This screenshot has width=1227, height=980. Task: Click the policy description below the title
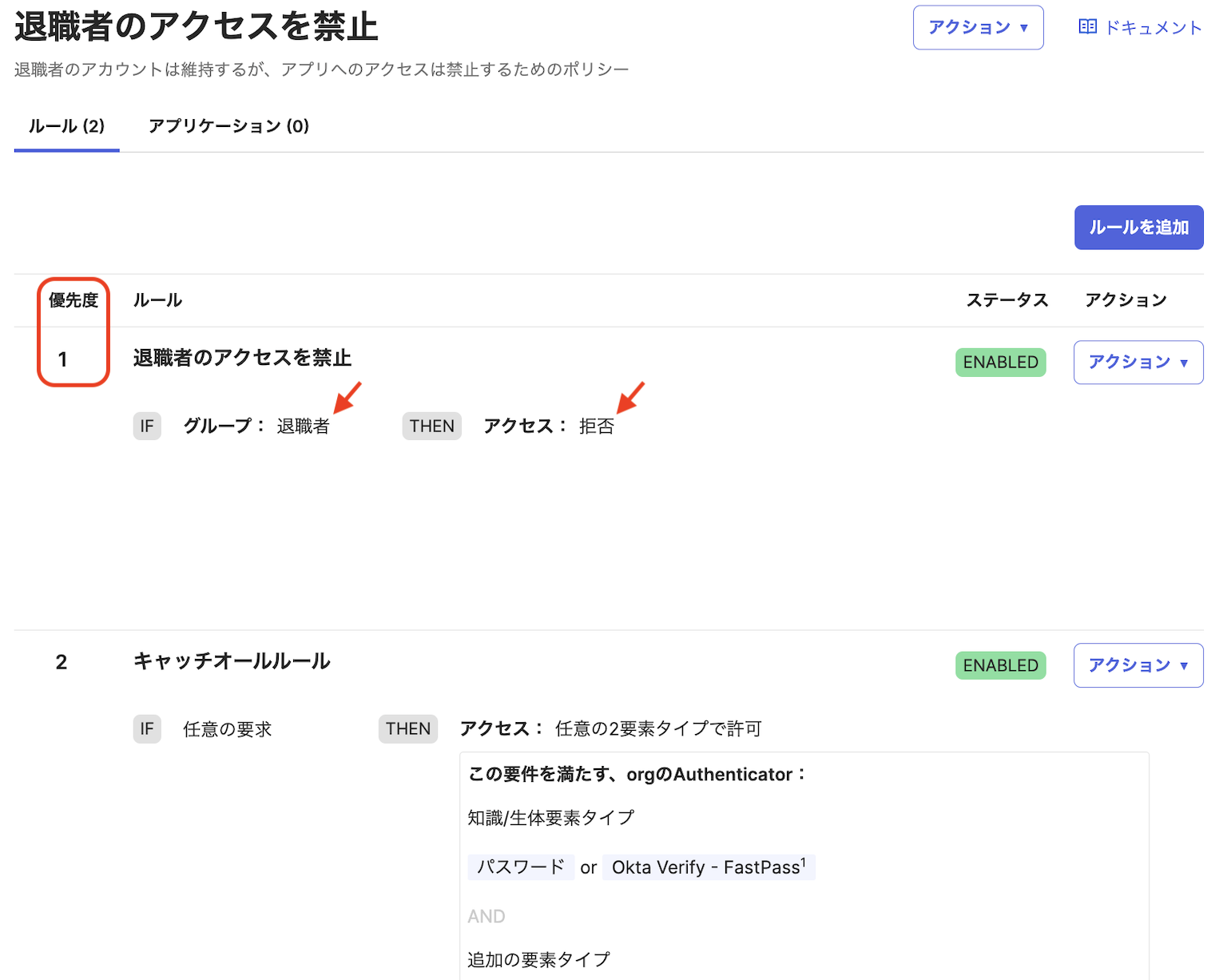coord(322,69)
